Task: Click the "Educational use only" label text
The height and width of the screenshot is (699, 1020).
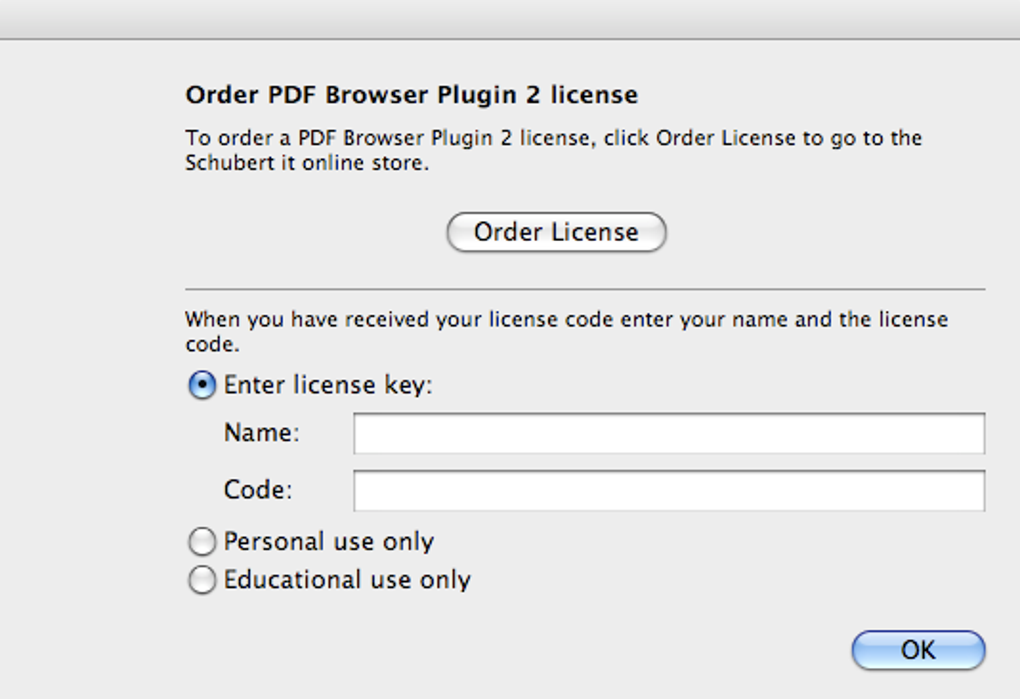Action: [347, 580]
